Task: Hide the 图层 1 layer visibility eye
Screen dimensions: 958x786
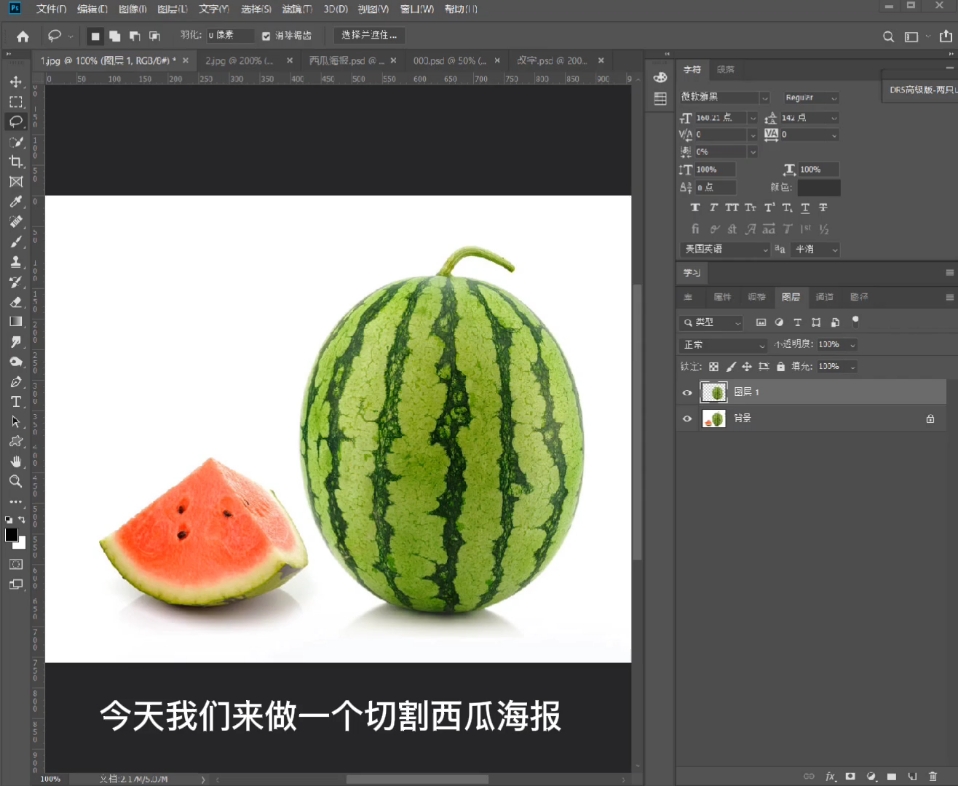Action: click(686, 392)
